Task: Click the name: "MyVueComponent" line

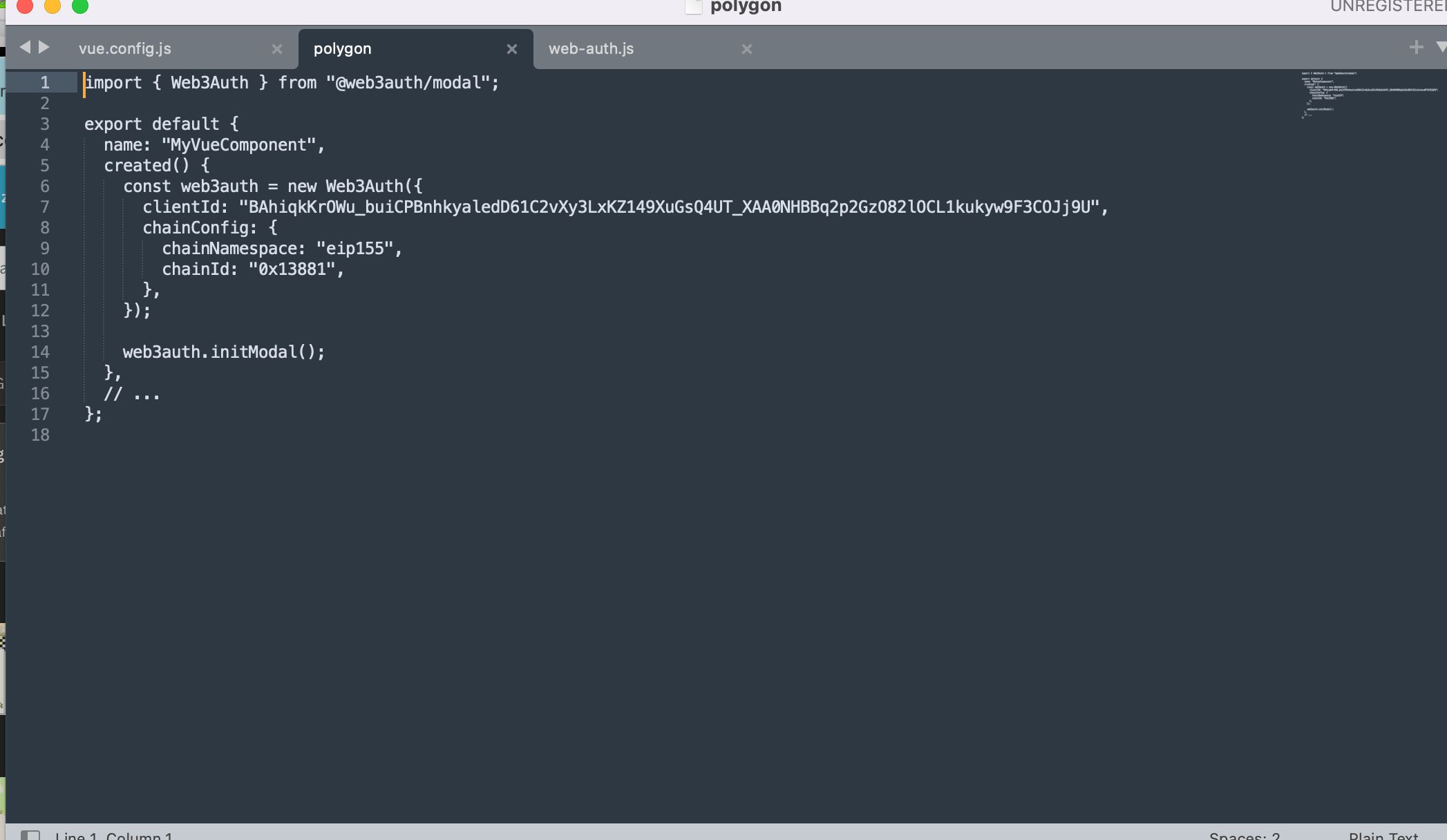Action: (214, 145)
